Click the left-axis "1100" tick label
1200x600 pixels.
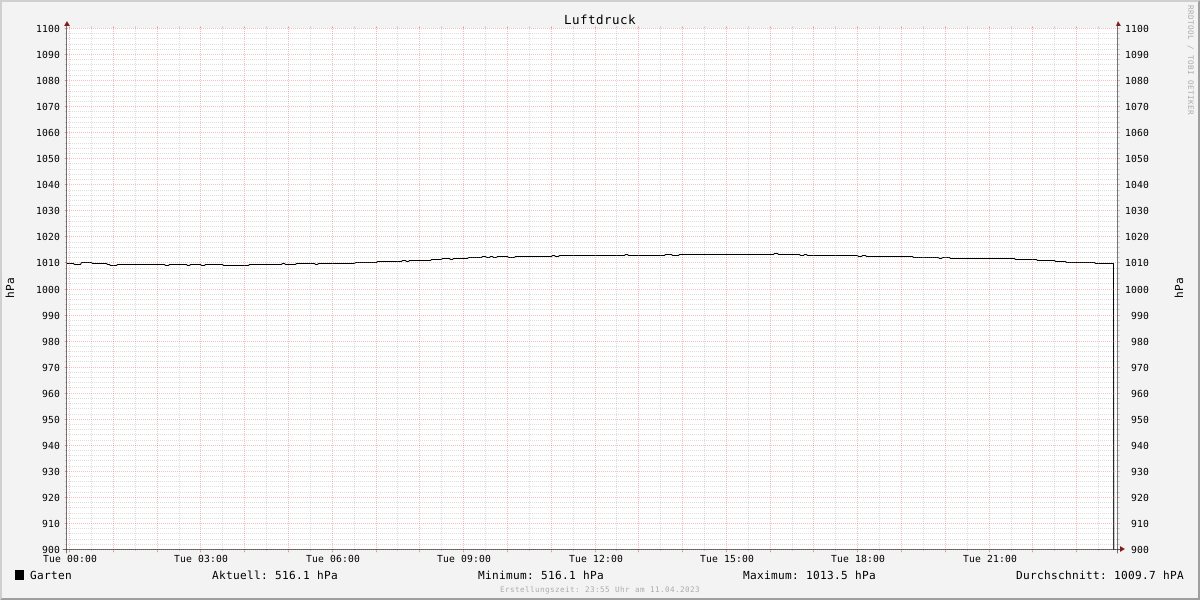(x=48, y=29)
